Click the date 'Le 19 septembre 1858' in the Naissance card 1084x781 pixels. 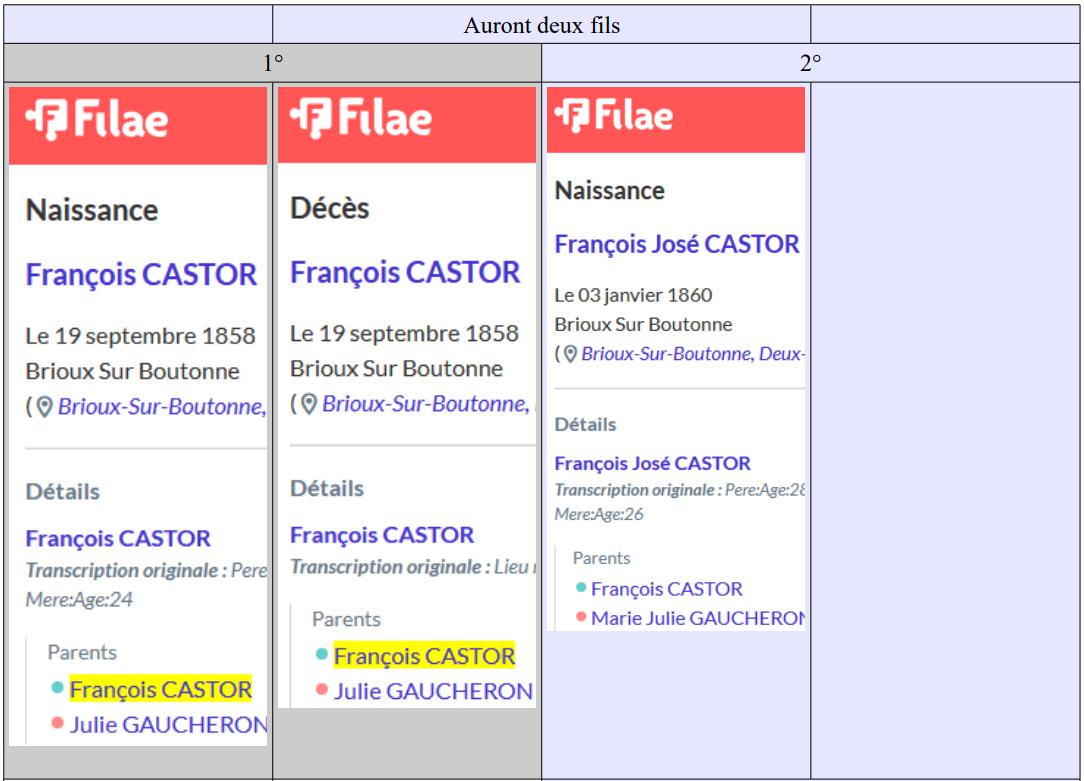[140, 336]
